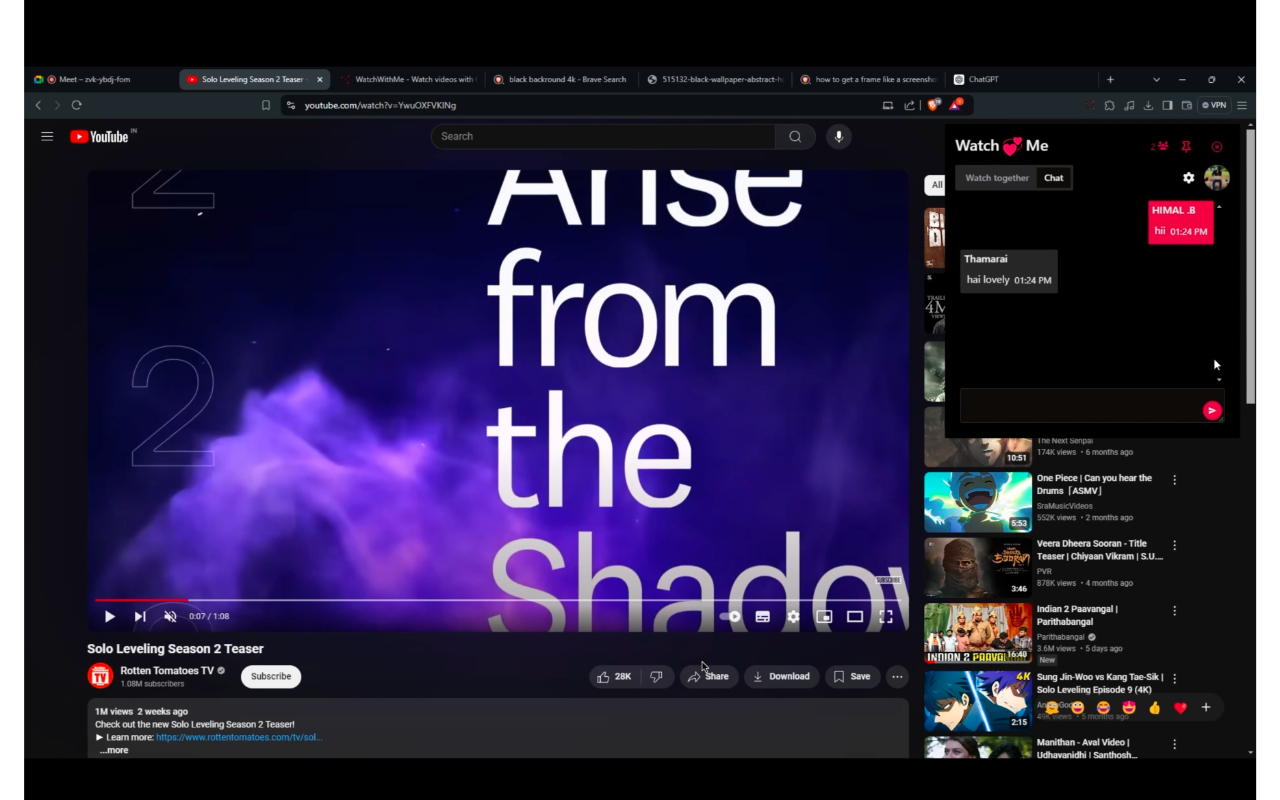Open the One Piece Drums video thumbnail
1280x800 pixels.
click(978, 502)
